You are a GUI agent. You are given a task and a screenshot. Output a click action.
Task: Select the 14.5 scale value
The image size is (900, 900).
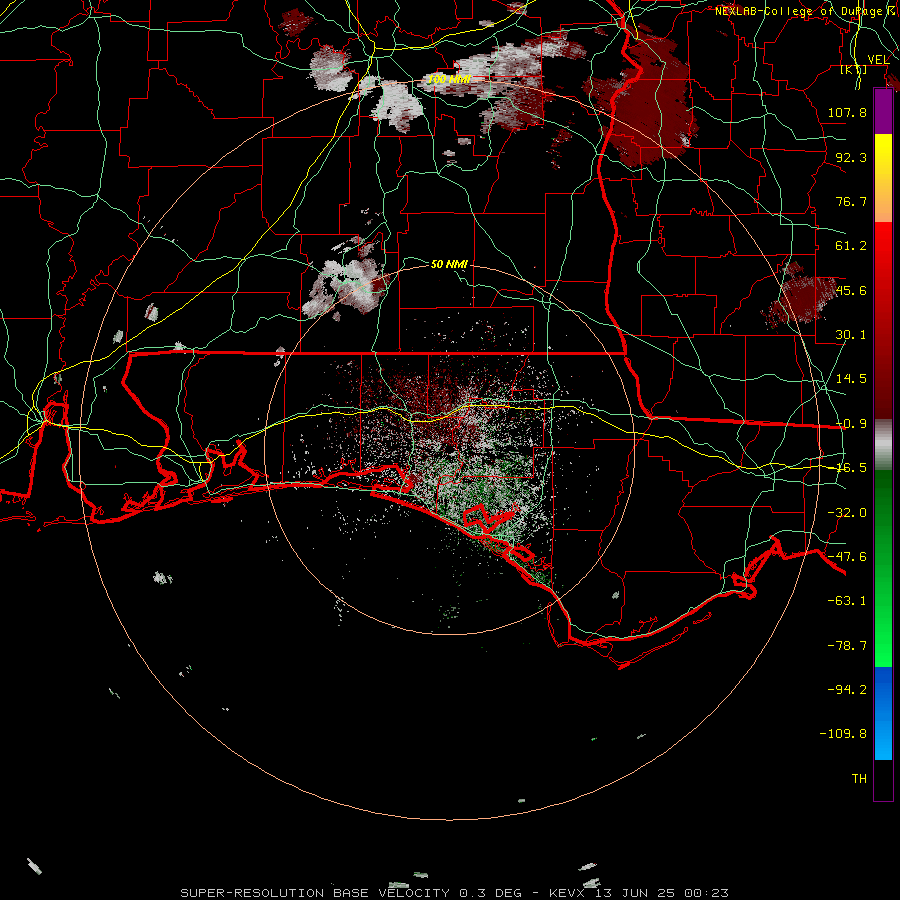[x=851, y=379]
